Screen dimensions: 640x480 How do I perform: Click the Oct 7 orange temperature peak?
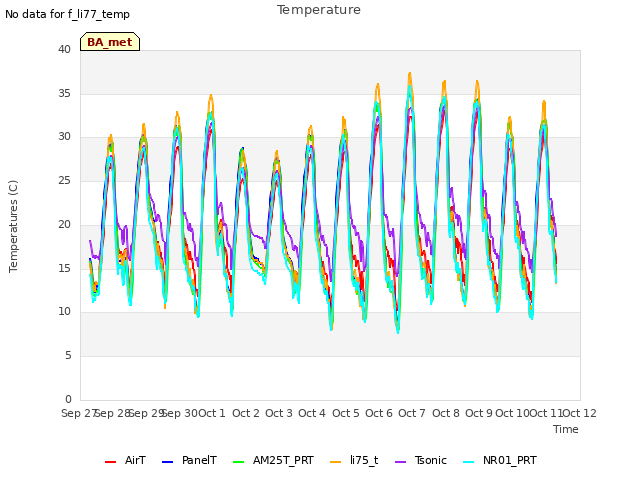[x=410, y=75]
